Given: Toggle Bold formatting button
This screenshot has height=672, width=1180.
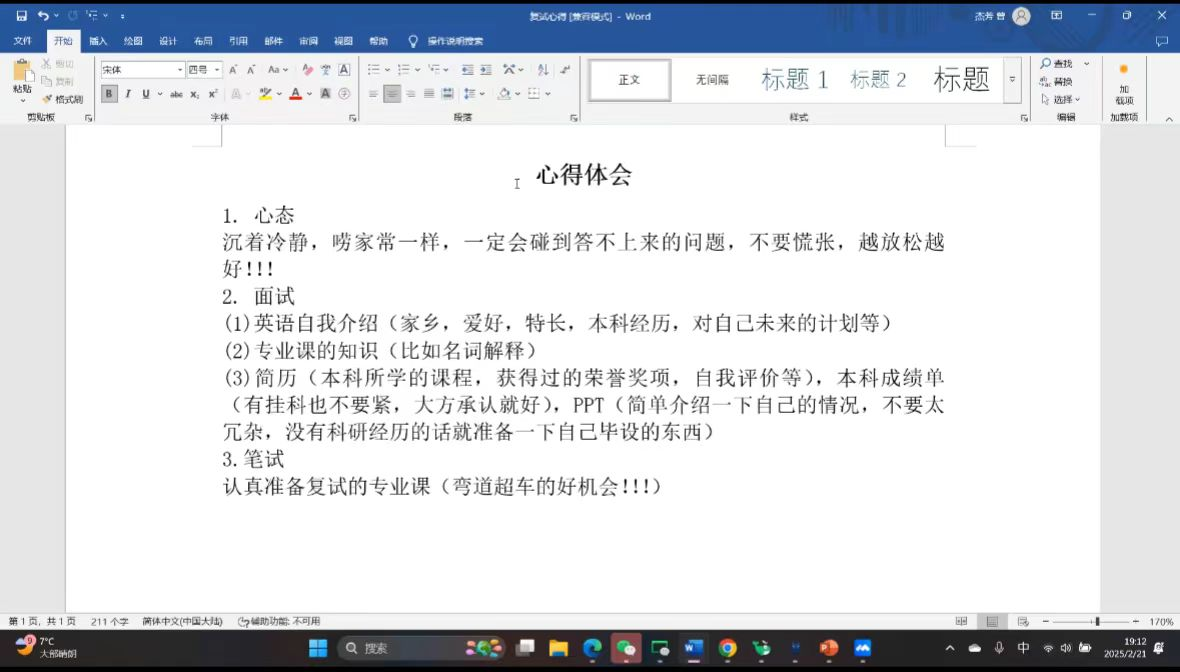Looking at the screenshot, I should pyautogui.click(x=109, y=94).
